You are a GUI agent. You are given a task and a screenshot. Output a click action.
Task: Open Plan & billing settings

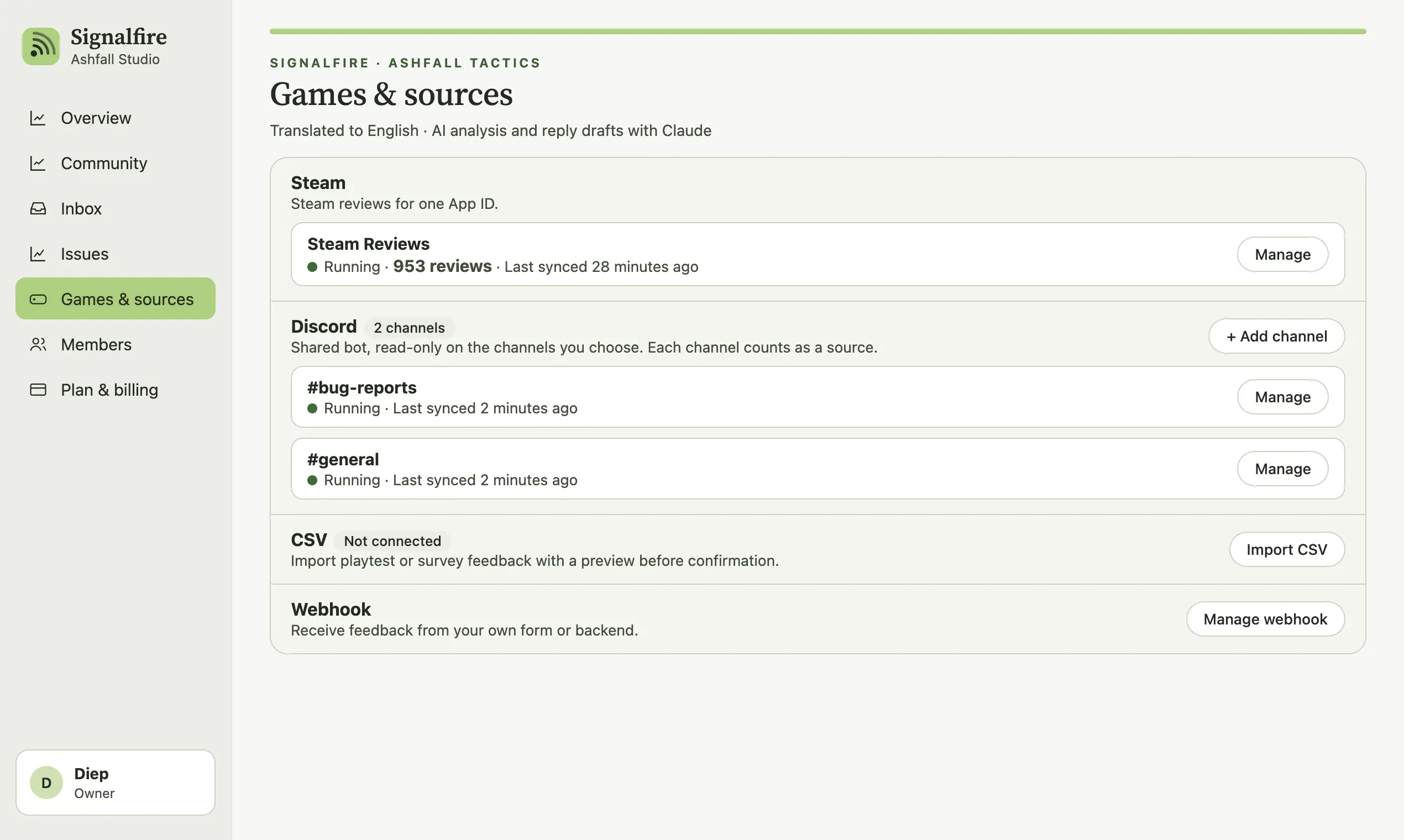116,390
